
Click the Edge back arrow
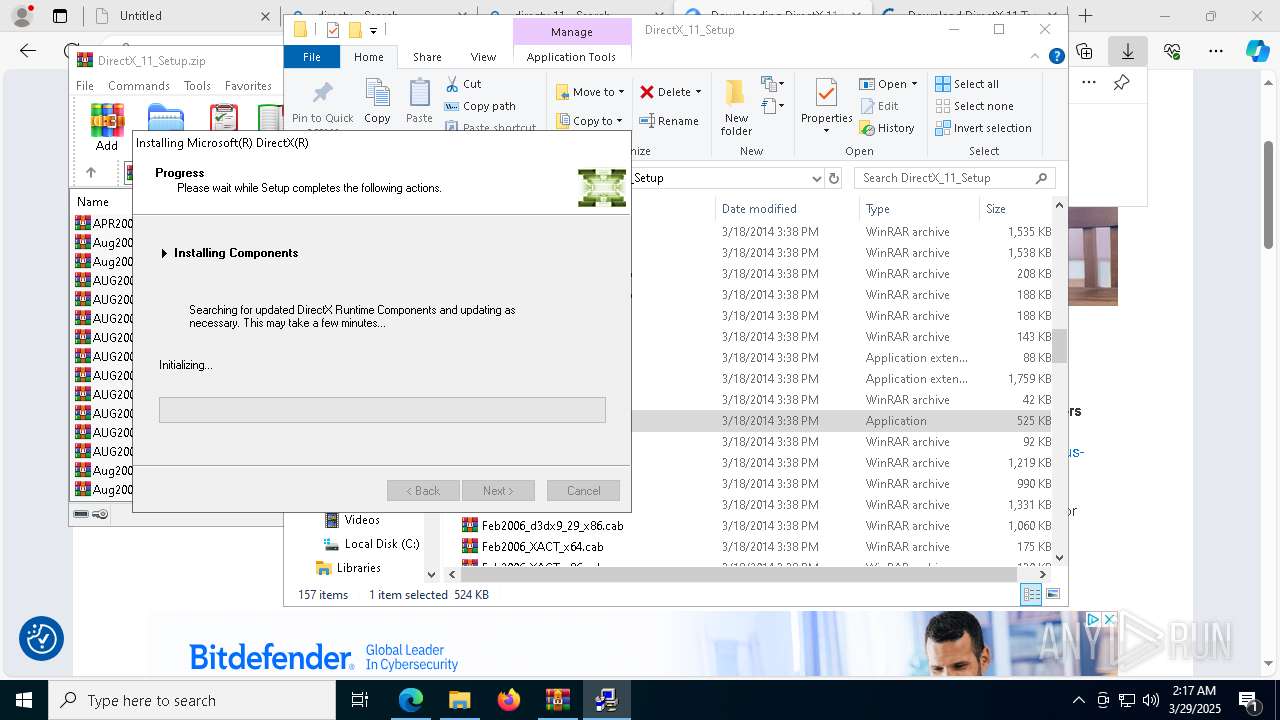click(28, 51)
